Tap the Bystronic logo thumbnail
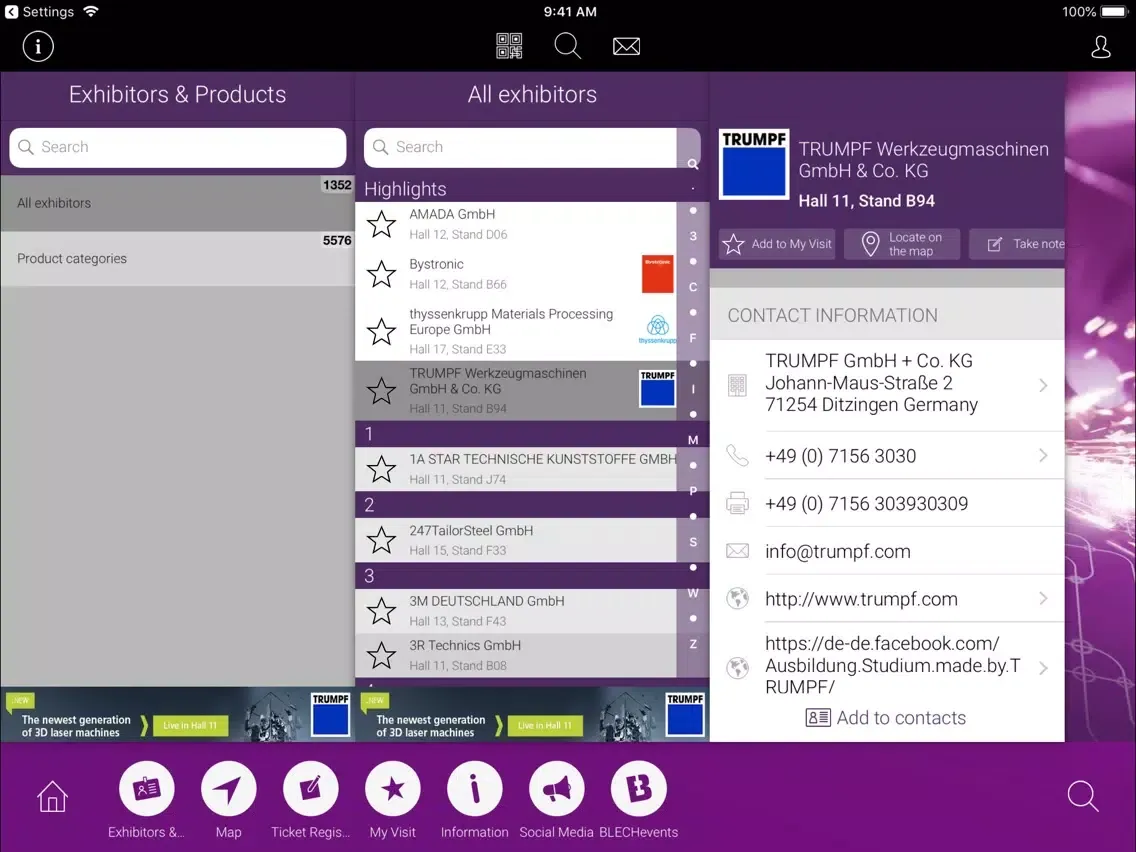The height and width of the screenshot is (852, 1136). (x=657, y=274)
